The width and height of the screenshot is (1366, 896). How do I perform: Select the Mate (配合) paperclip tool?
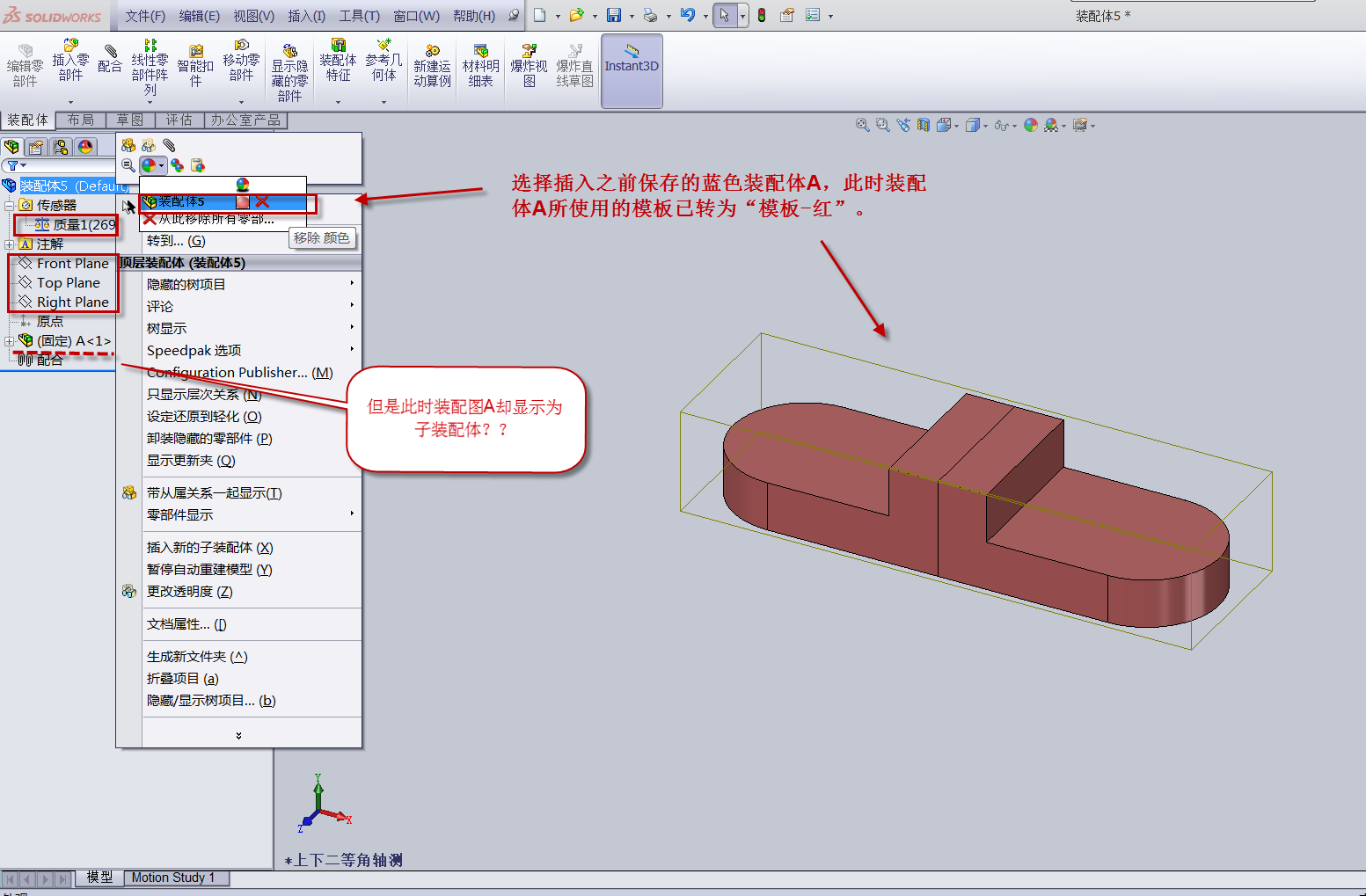pos(110,59)
